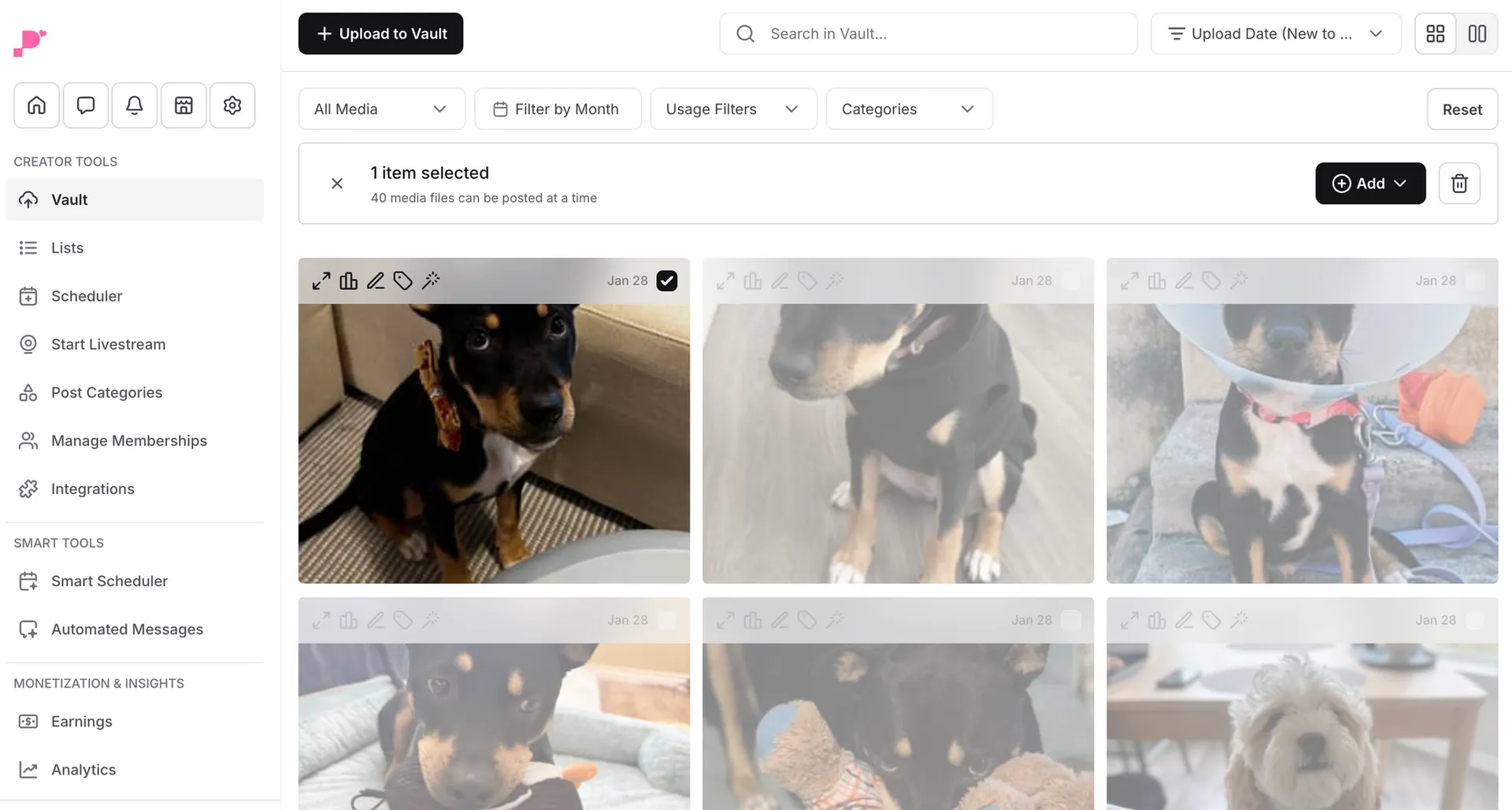1512x810 pixels.
Task: Open messages via chat bubble icon
Action: pos(85,105)
